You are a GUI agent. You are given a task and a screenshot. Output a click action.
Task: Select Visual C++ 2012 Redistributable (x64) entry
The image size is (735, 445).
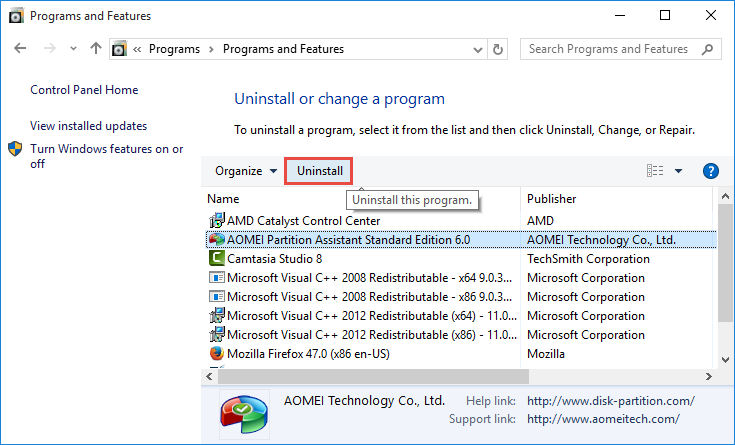(372, 316)
